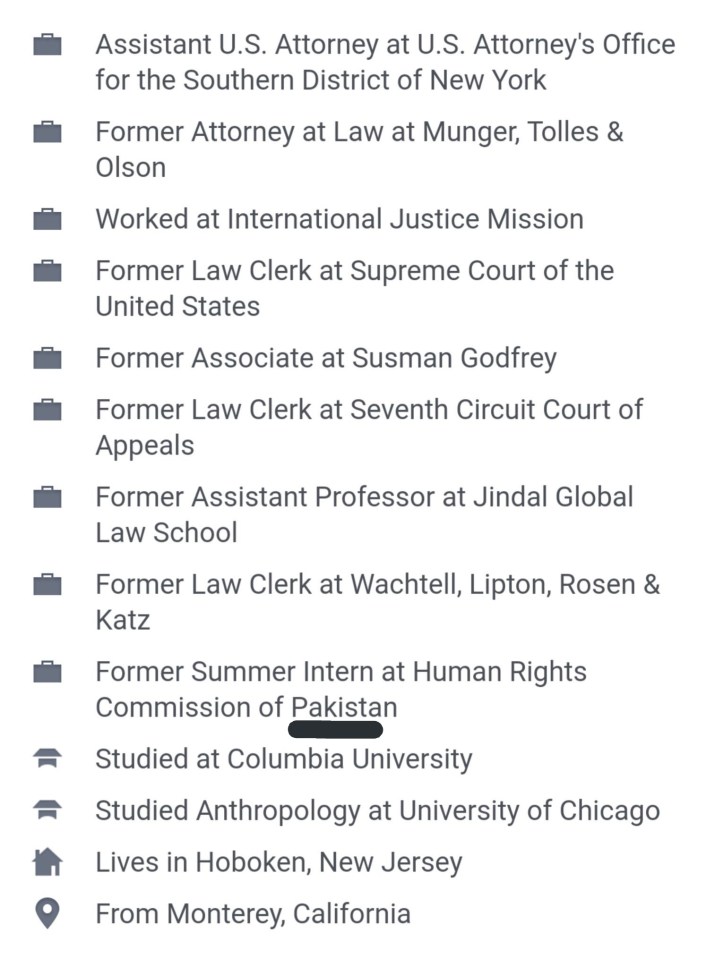Click location pin icon beside Monterey, California
The image size is (715, 967).
coord(47,914)
